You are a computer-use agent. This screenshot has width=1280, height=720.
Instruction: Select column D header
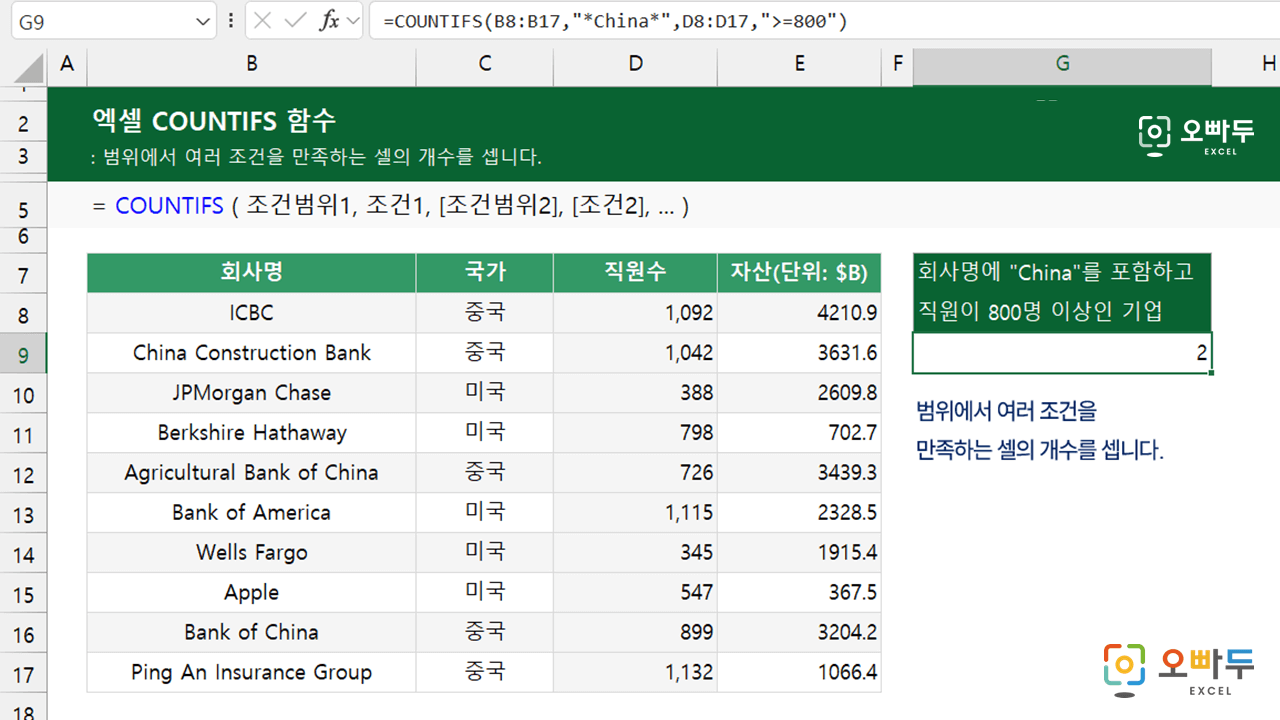[636, 64]
